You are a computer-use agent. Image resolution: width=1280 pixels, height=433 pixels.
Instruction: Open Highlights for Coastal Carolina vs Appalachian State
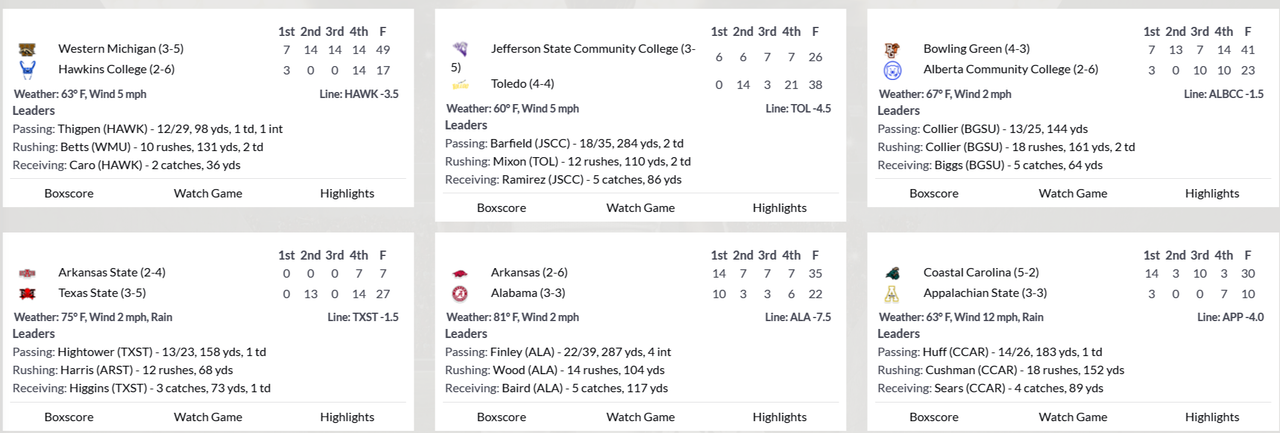coord(1211,417)
